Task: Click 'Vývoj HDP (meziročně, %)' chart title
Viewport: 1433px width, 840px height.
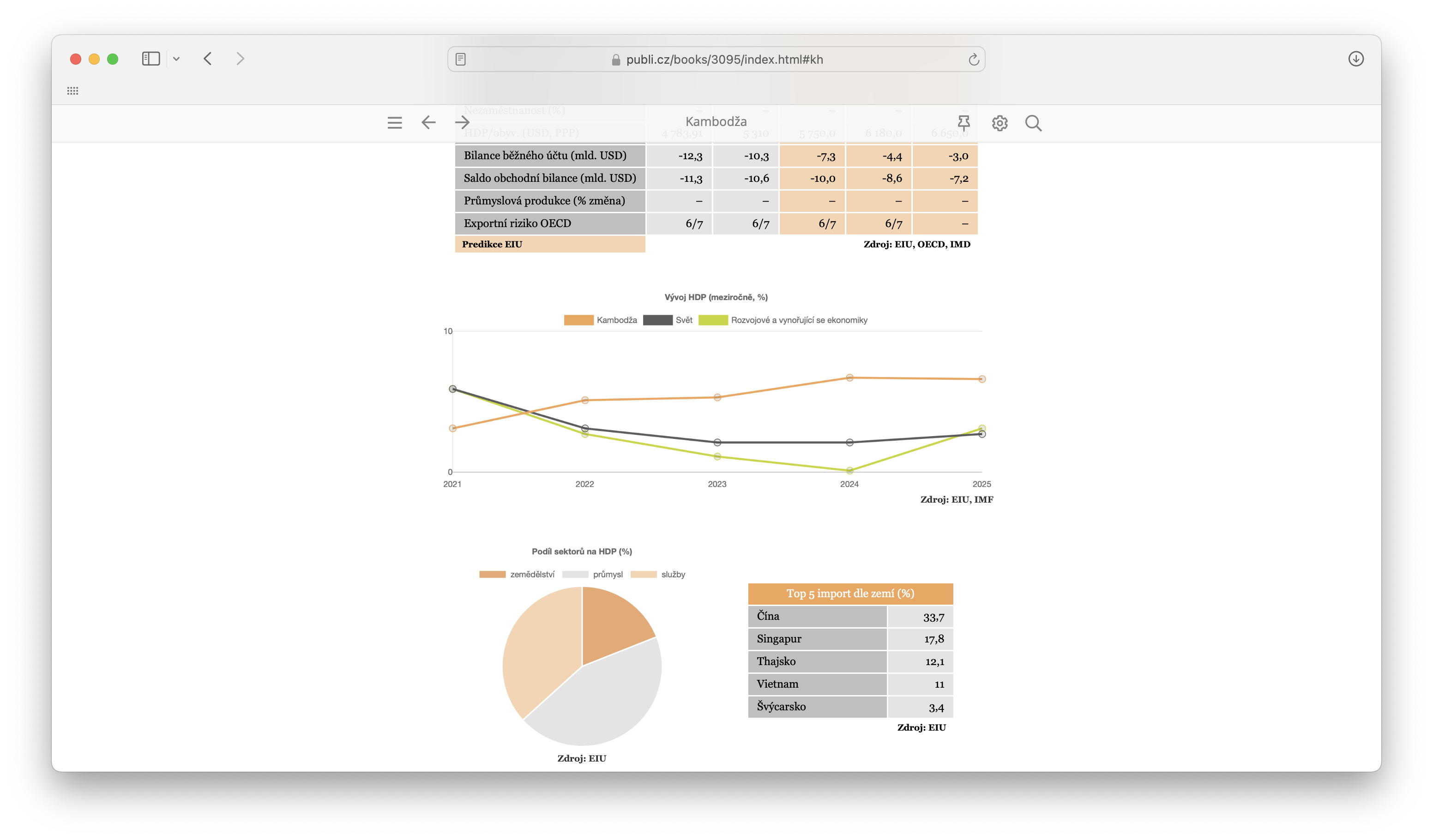Action: click(716, 297)
